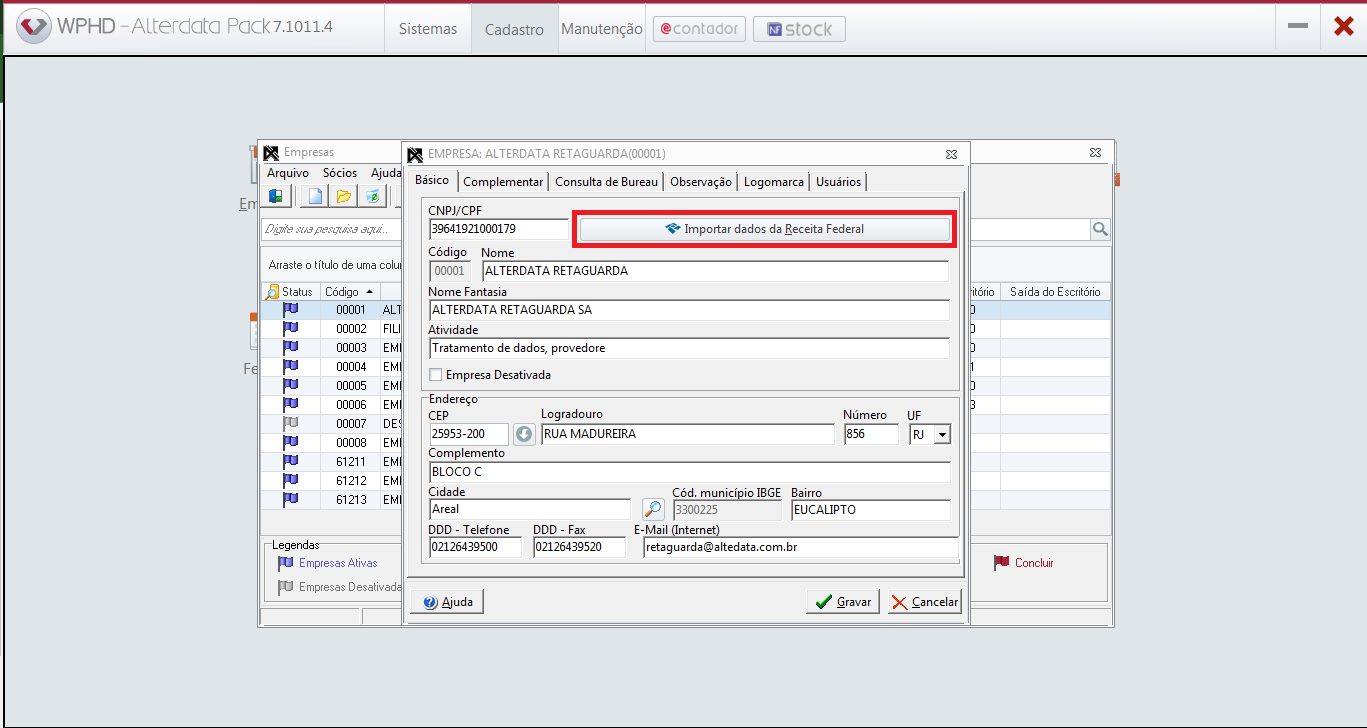Click the EMPRESA dialog title icon
This screenshot has width=1367, height=728.
click(x=415, y=154)
